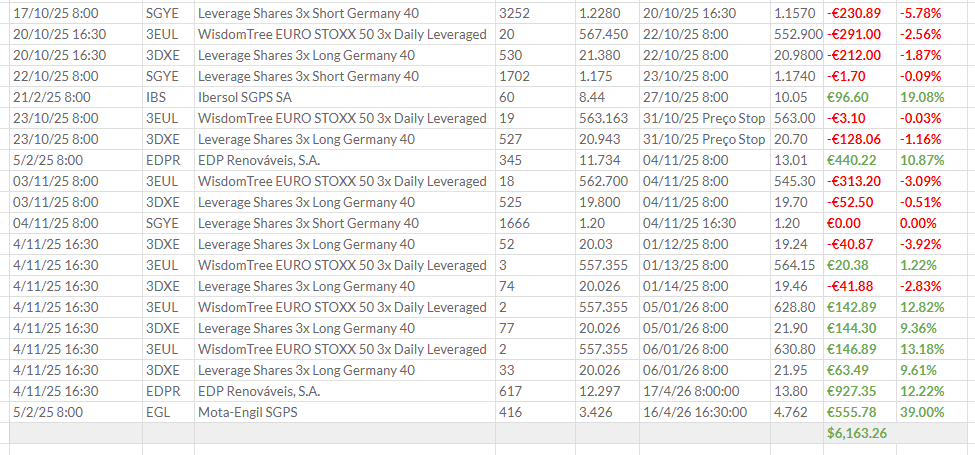Select the exit date 01/14/25 8:00
The width and height of the screenshot is (975, 455).
705,286
